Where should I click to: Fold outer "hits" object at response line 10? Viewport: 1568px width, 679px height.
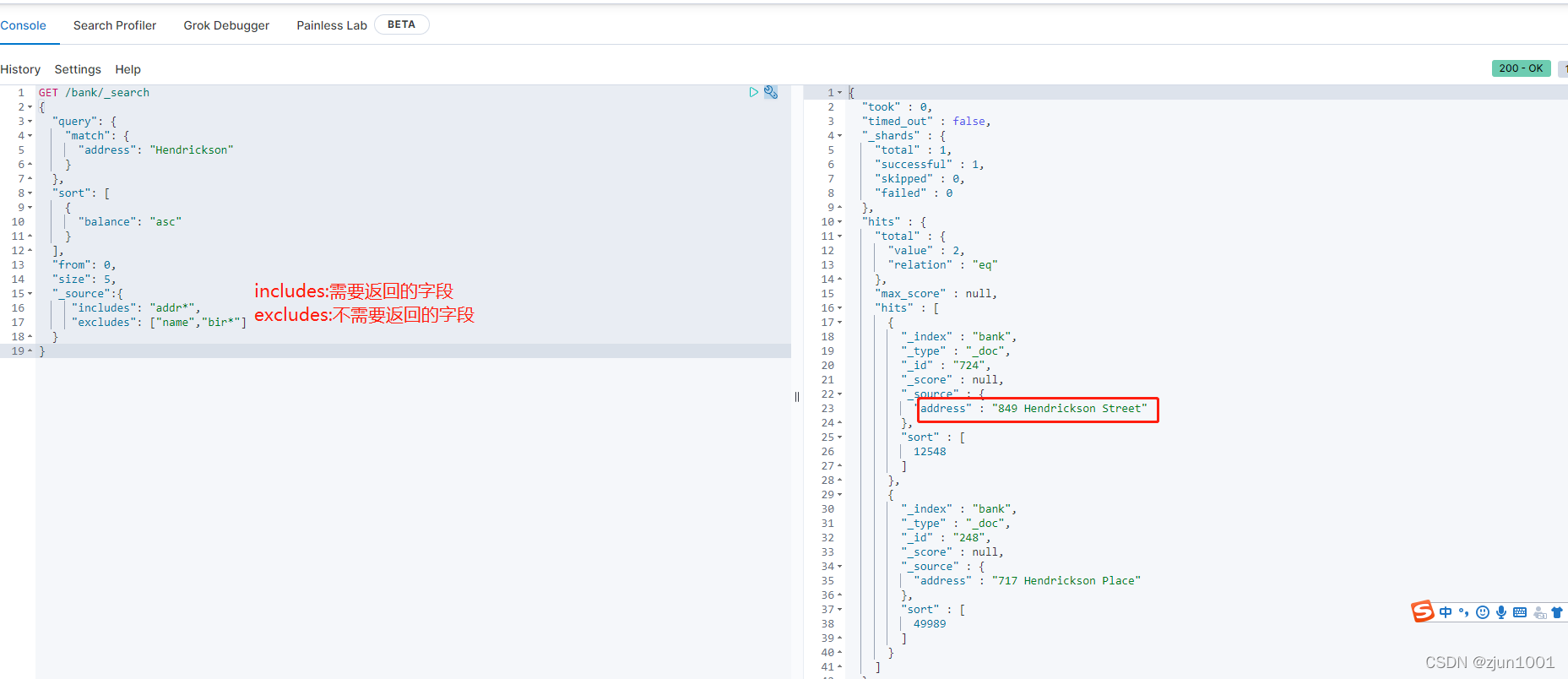point(839,222)
